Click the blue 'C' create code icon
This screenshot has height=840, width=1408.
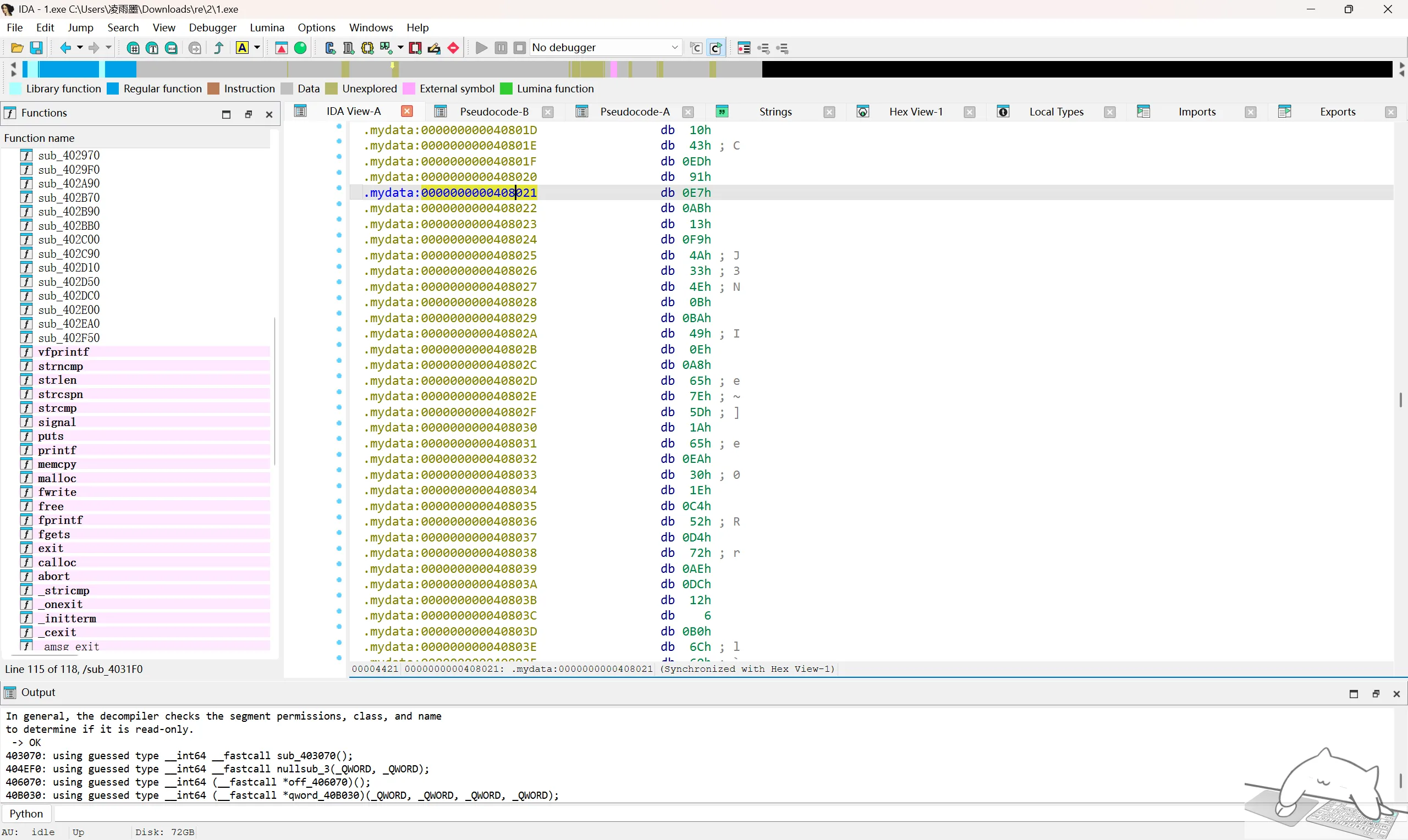(330, 48)
